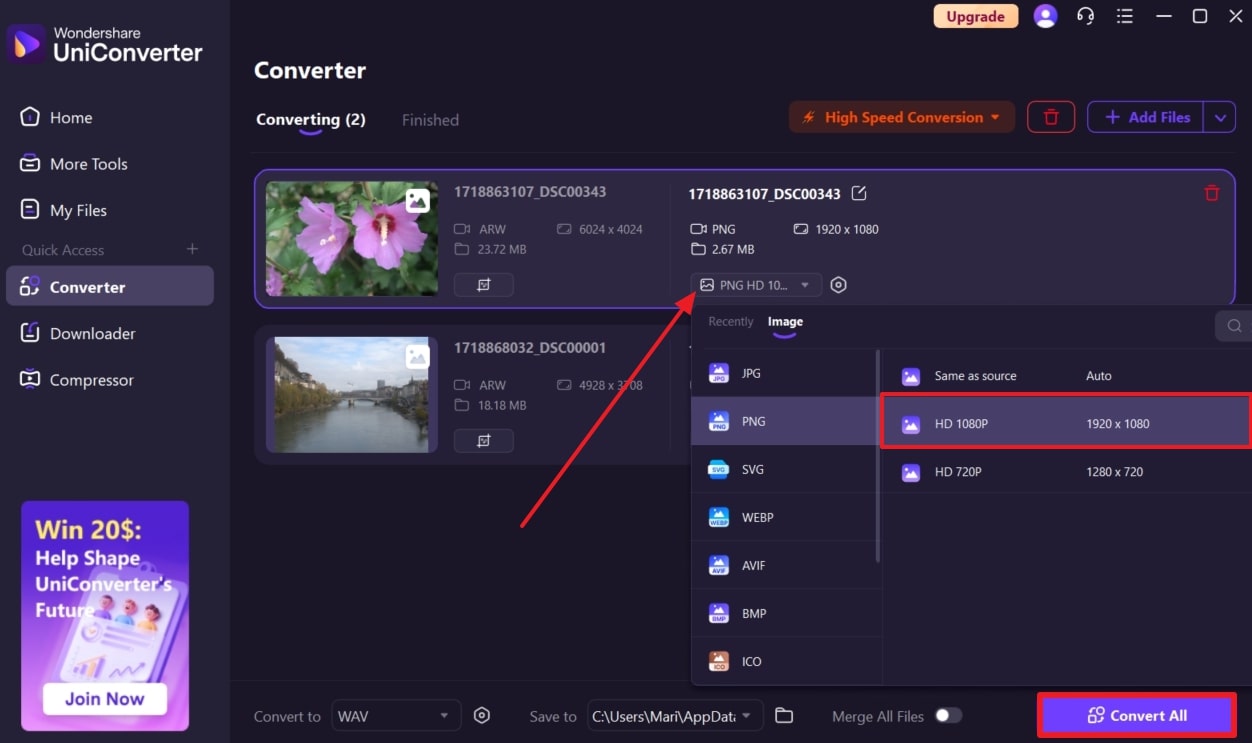Screen dimensions: 1252x743
Task: Choose the Same as source Auto preset
Action: coord(1066,376)
